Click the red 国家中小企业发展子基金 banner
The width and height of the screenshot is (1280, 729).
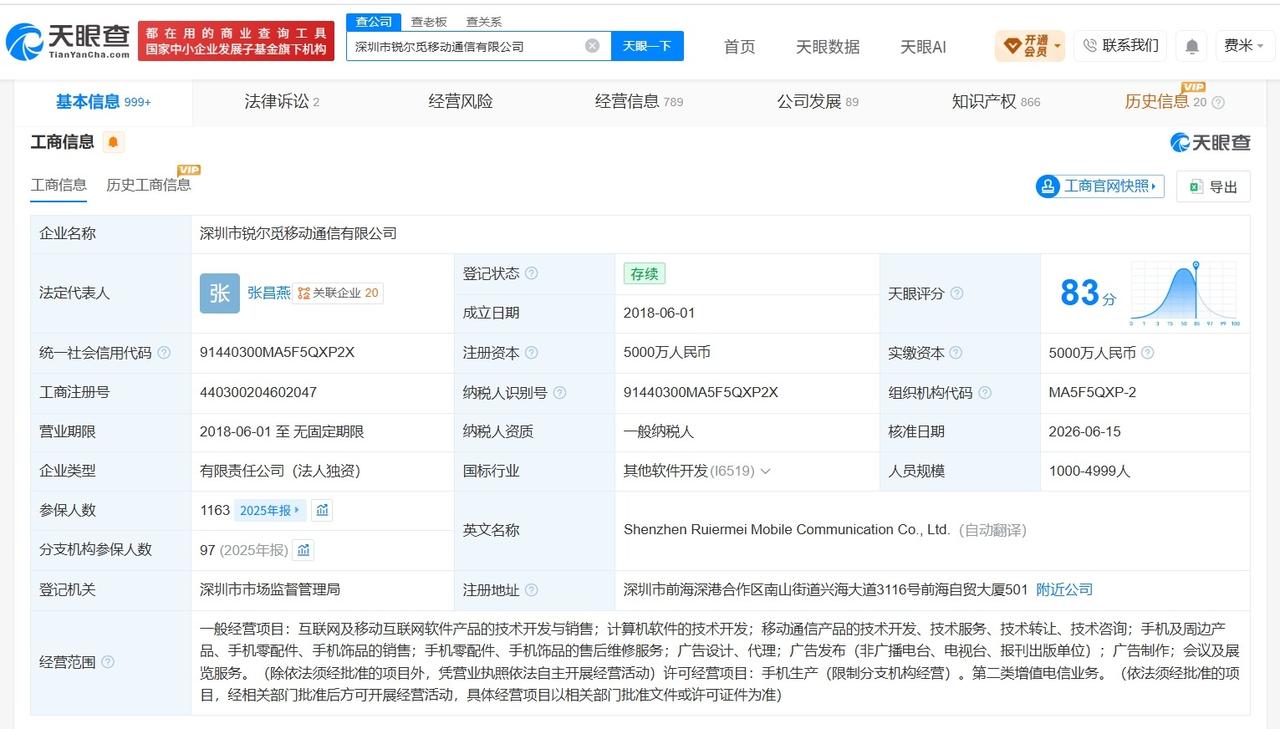pos(236,41)
